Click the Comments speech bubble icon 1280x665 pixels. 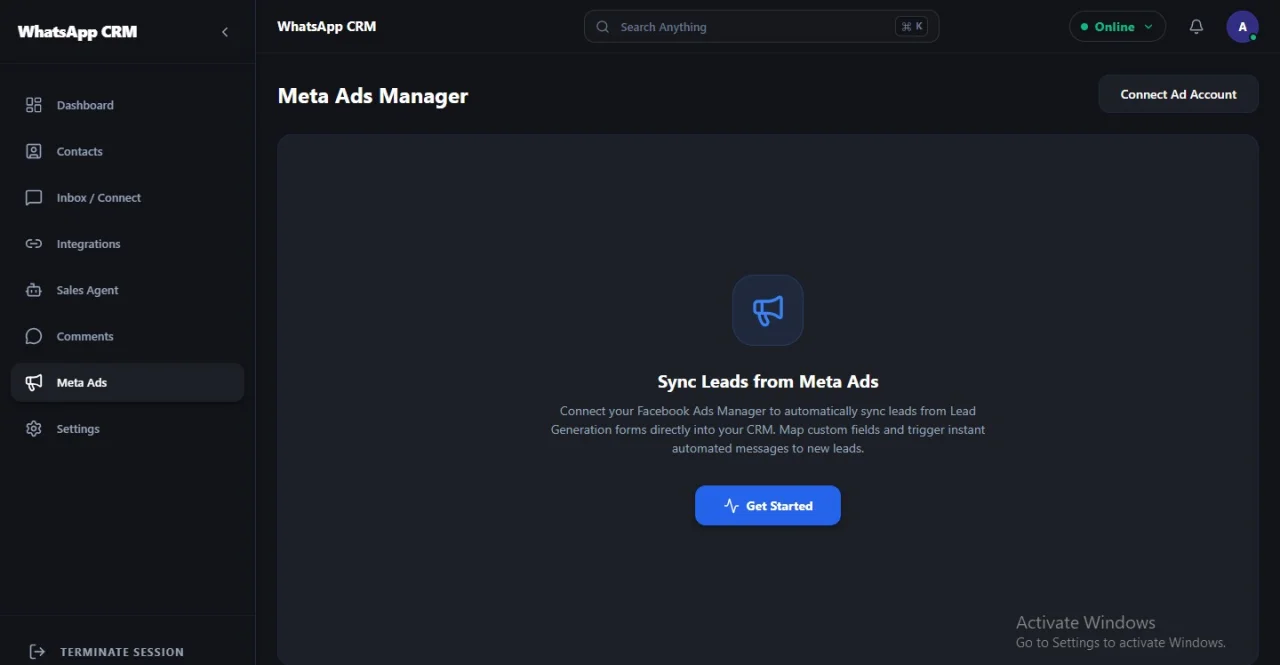pos(34,336)
